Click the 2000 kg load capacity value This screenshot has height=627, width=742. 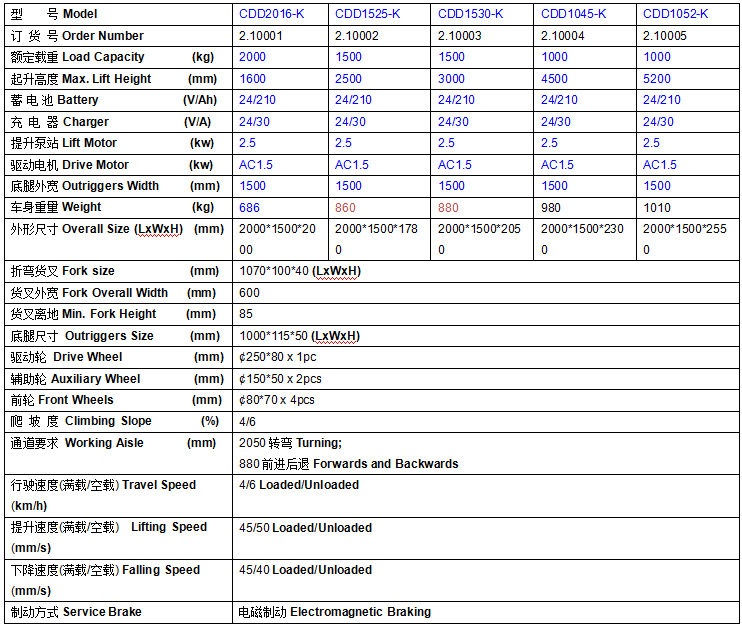point(253,57)
